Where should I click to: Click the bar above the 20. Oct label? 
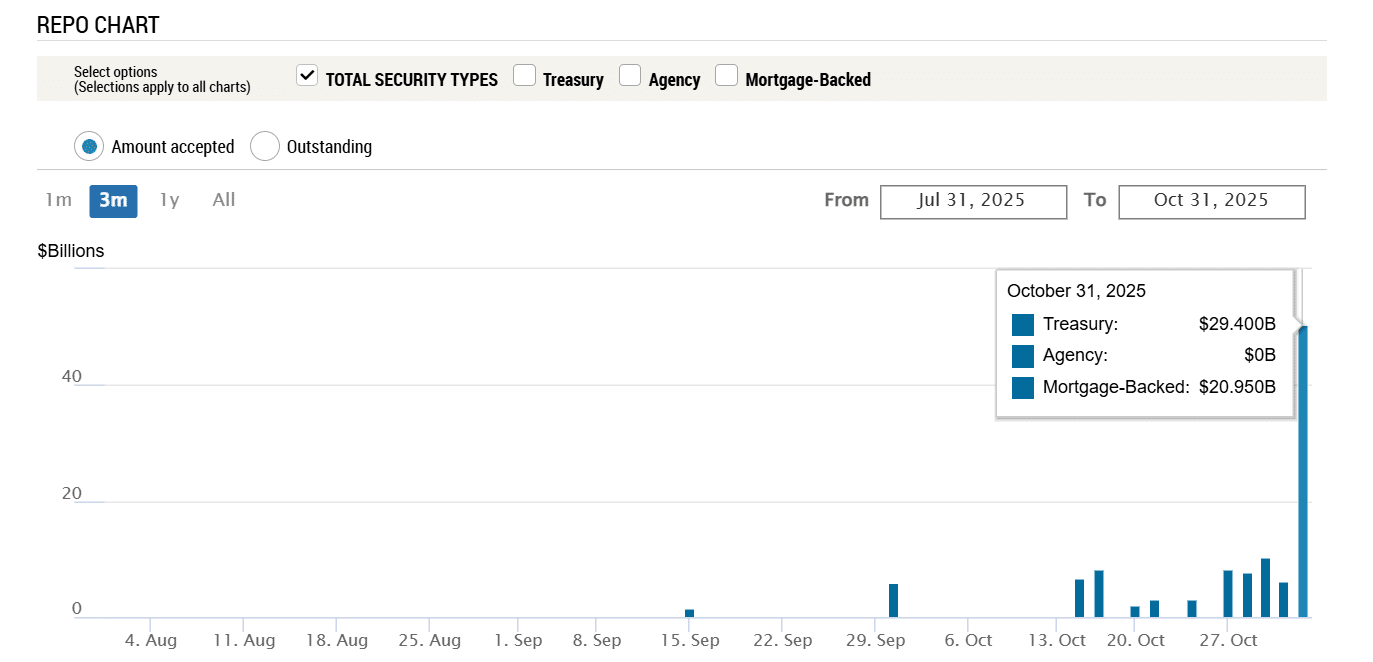(x=1135, y=611)
